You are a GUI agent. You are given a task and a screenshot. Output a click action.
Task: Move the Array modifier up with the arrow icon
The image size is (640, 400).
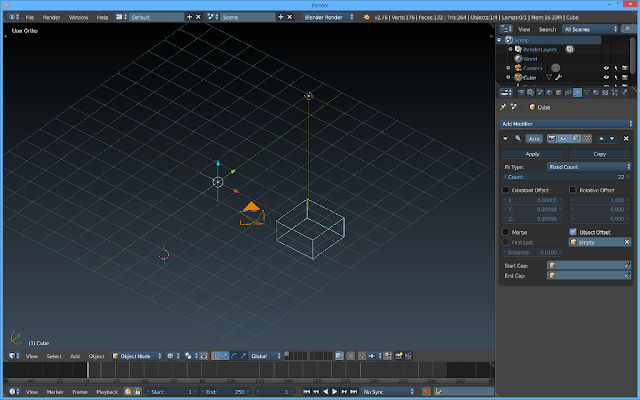[600, 138]
